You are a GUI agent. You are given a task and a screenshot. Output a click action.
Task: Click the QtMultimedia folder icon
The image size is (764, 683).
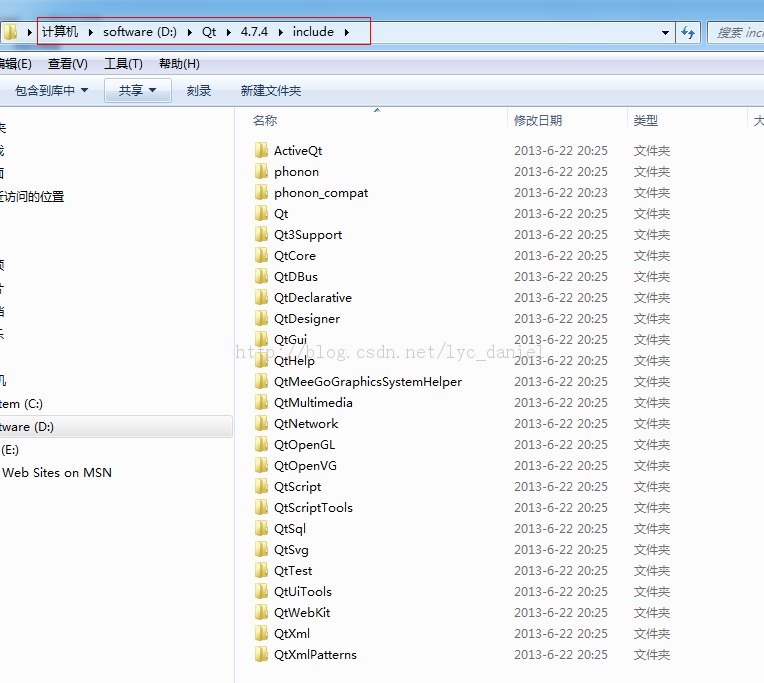(x=261, y=402)
